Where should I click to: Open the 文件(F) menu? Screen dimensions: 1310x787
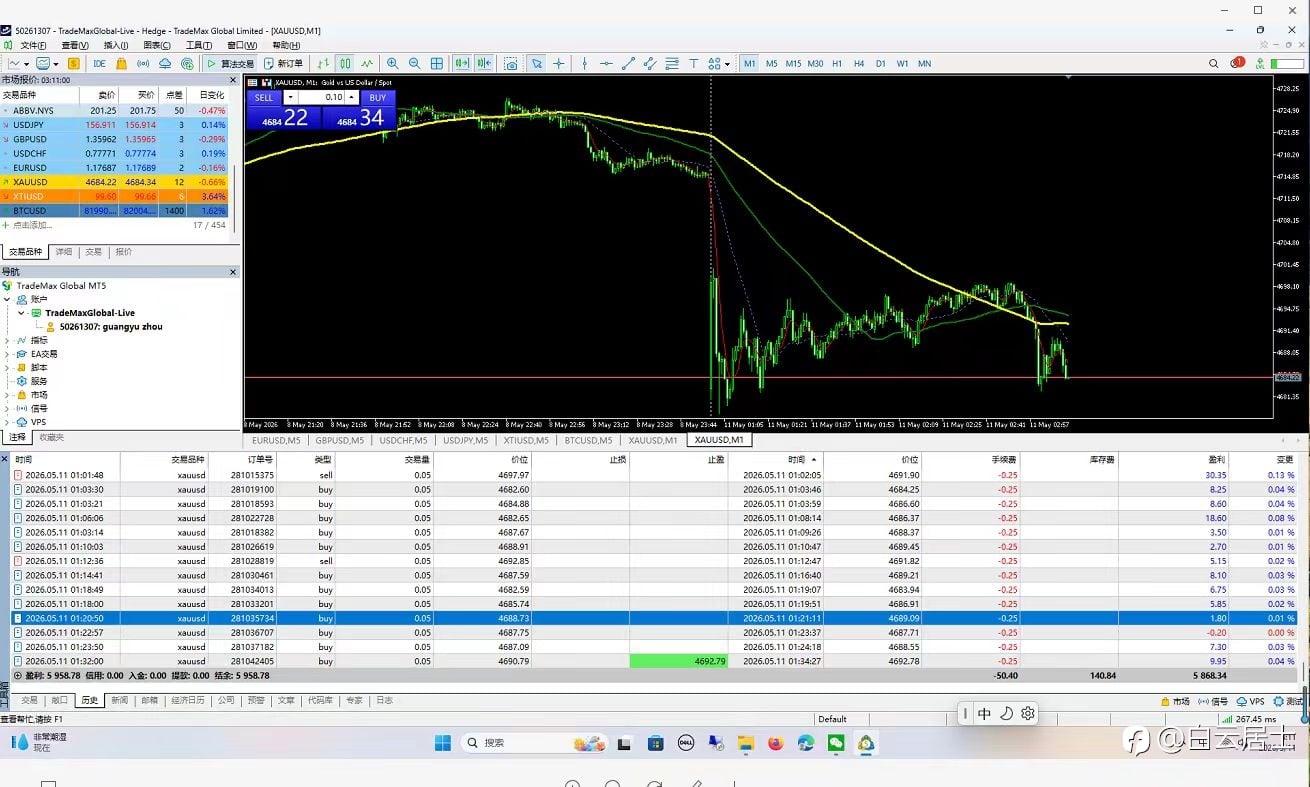coord(33,45)
